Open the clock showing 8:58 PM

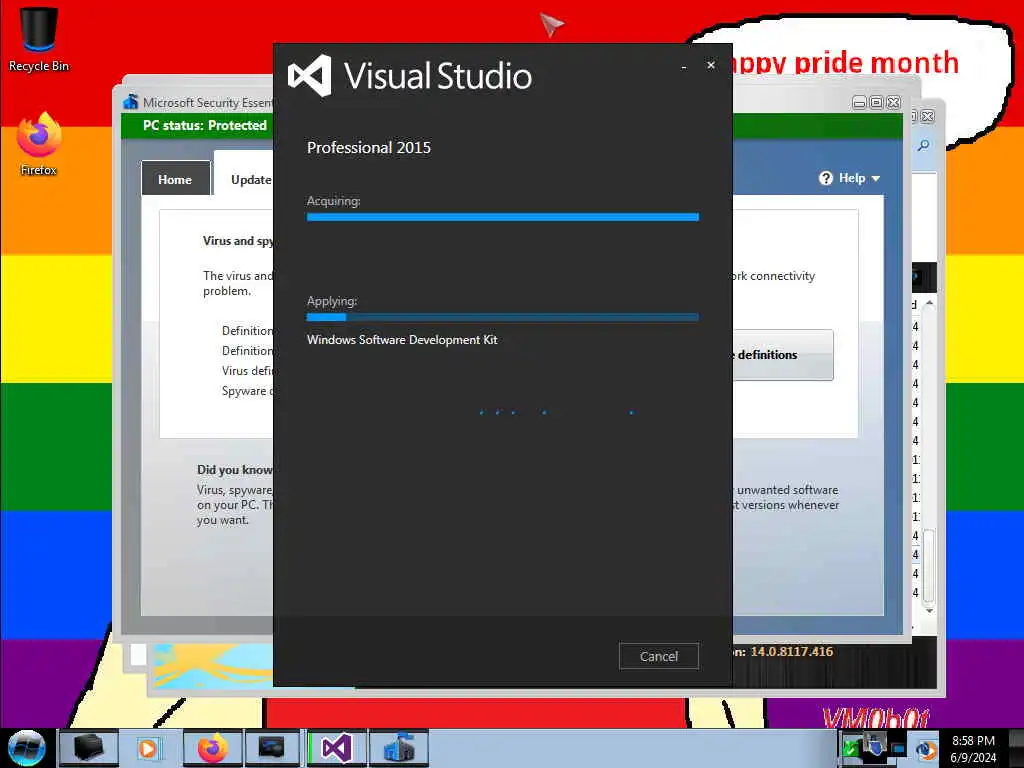coord(973,748)
